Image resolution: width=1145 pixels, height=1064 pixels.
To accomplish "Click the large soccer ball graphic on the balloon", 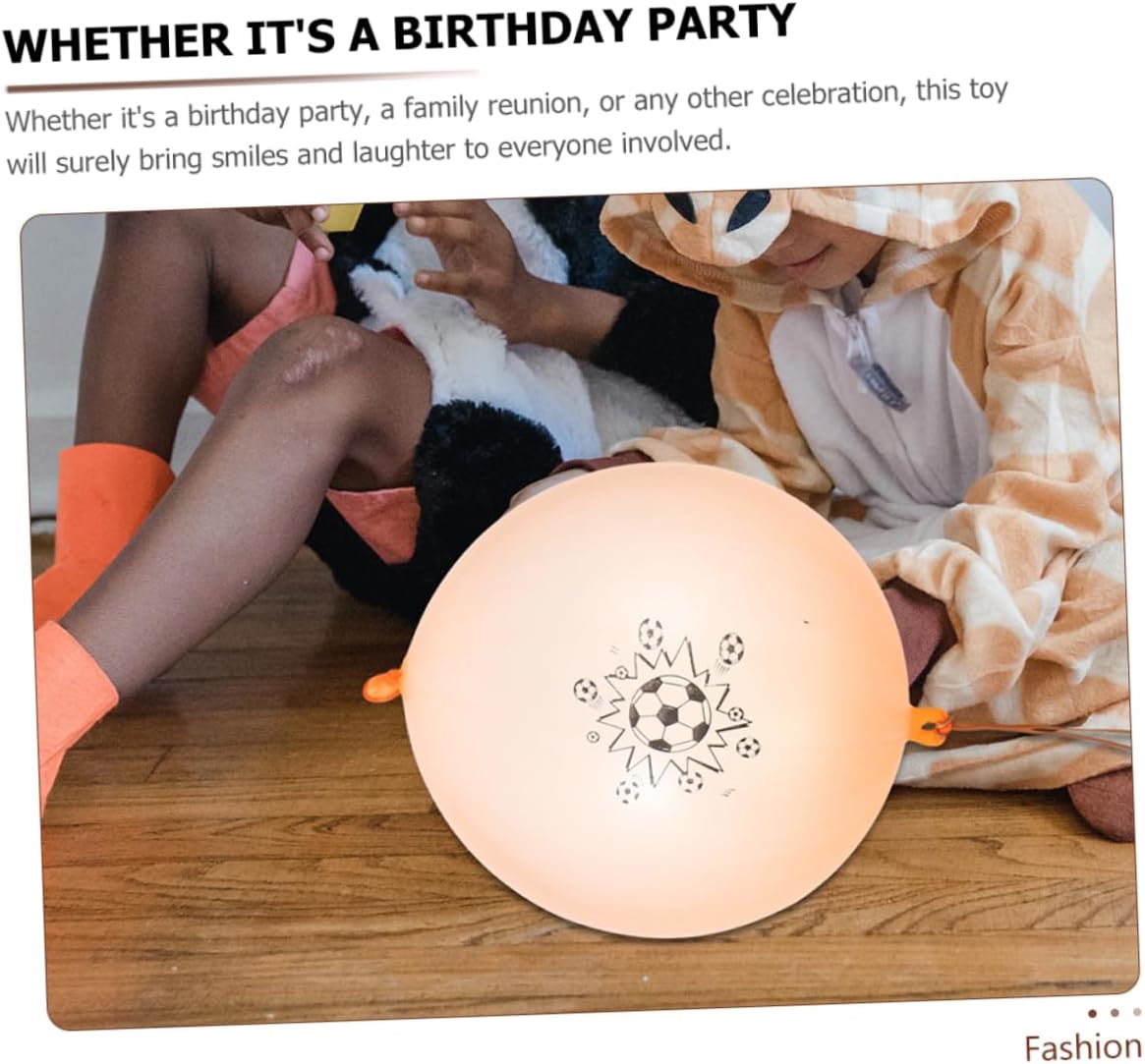I will [x=669, y=713].
